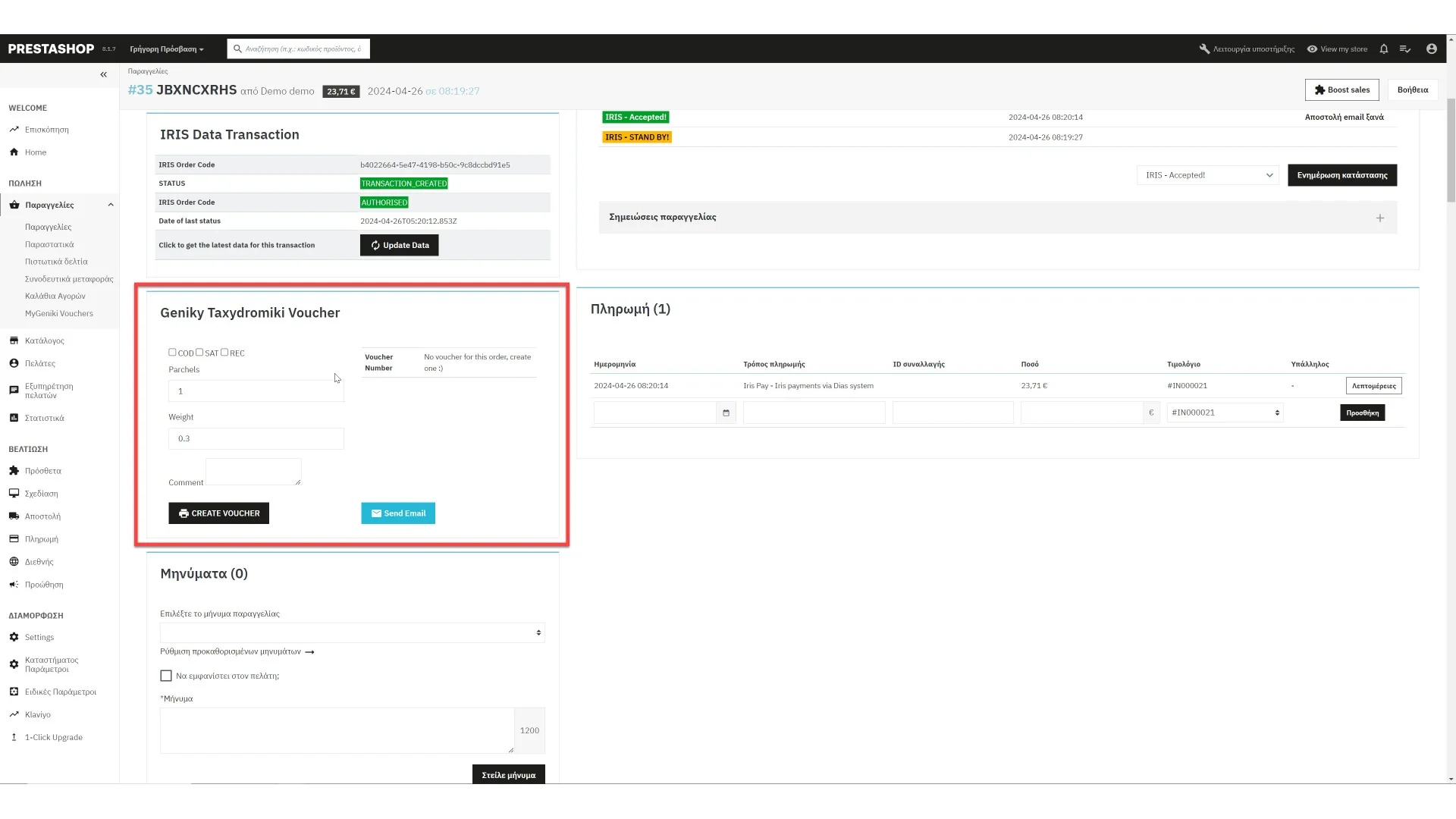Collapse sidebar with double-chevron icon
The image size is (1456, 819).
coord(103,74)
